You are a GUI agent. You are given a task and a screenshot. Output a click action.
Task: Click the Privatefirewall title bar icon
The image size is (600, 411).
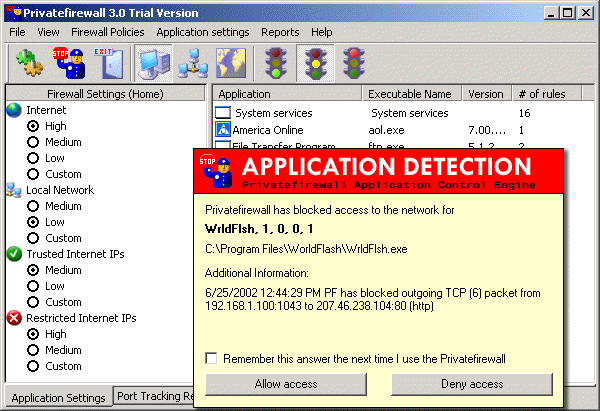pyautogui.click(x=13, y=13)
